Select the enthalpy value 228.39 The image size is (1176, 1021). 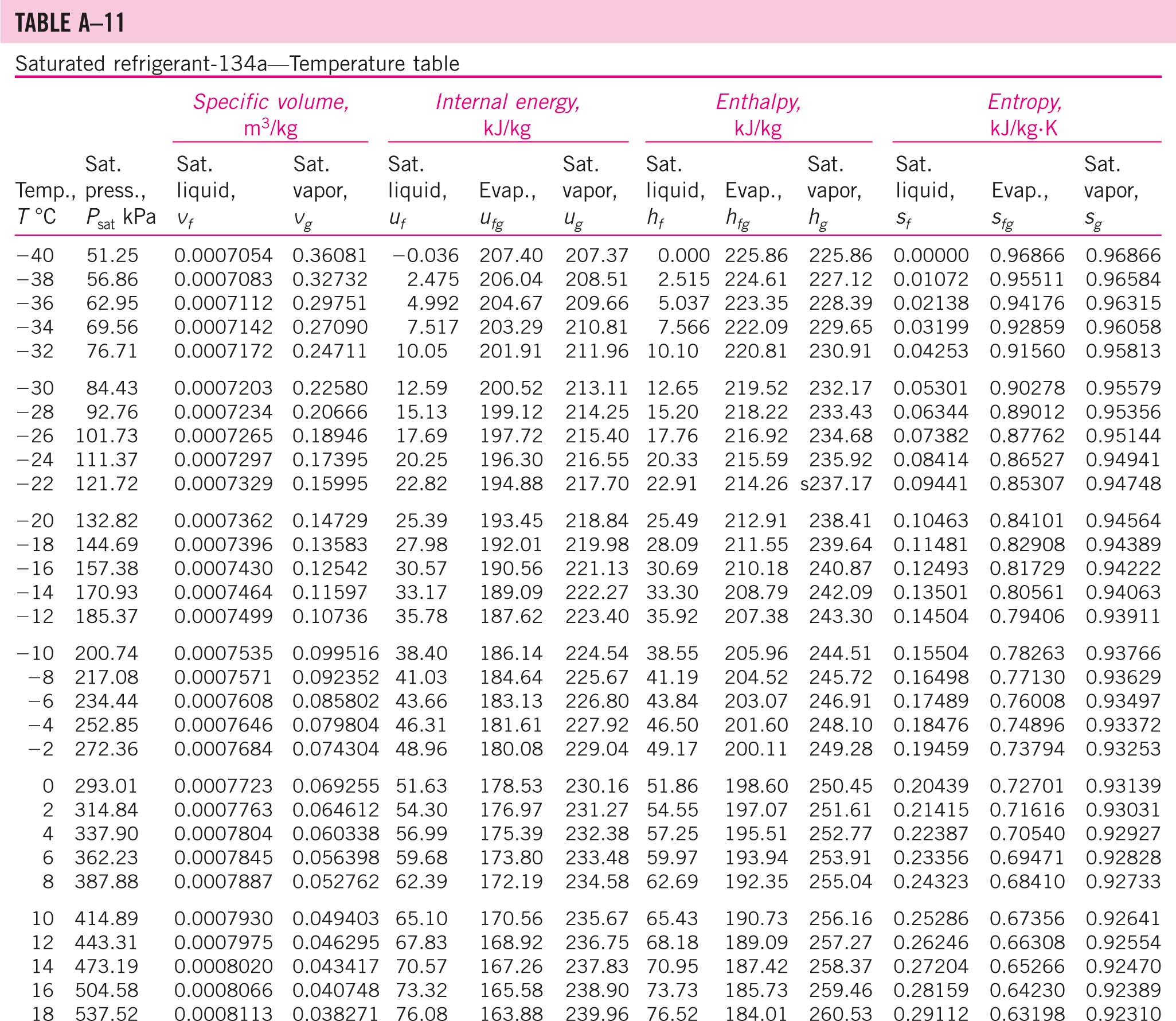tap(841, 303)
